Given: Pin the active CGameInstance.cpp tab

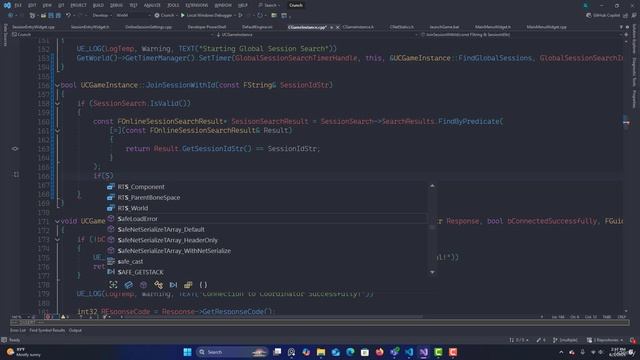Looking at the screenshot, I should 331,27.
